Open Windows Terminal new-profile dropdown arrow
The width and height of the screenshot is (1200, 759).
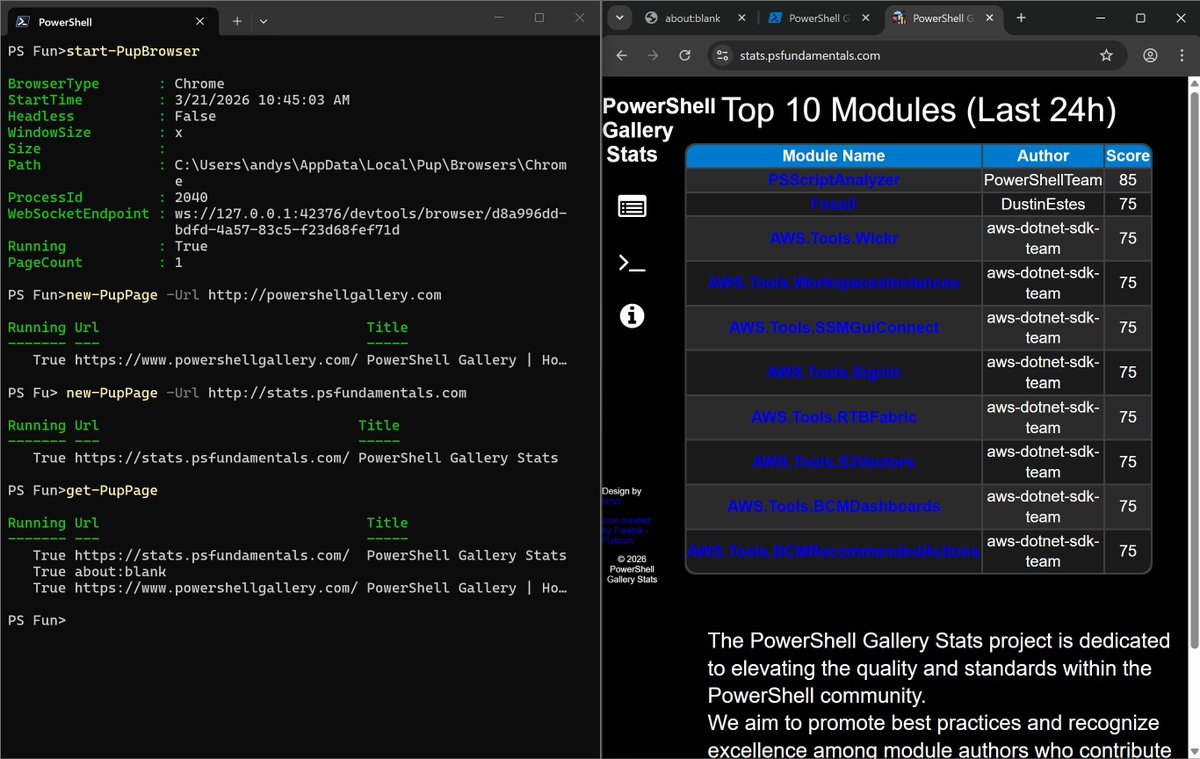[263, 20]
